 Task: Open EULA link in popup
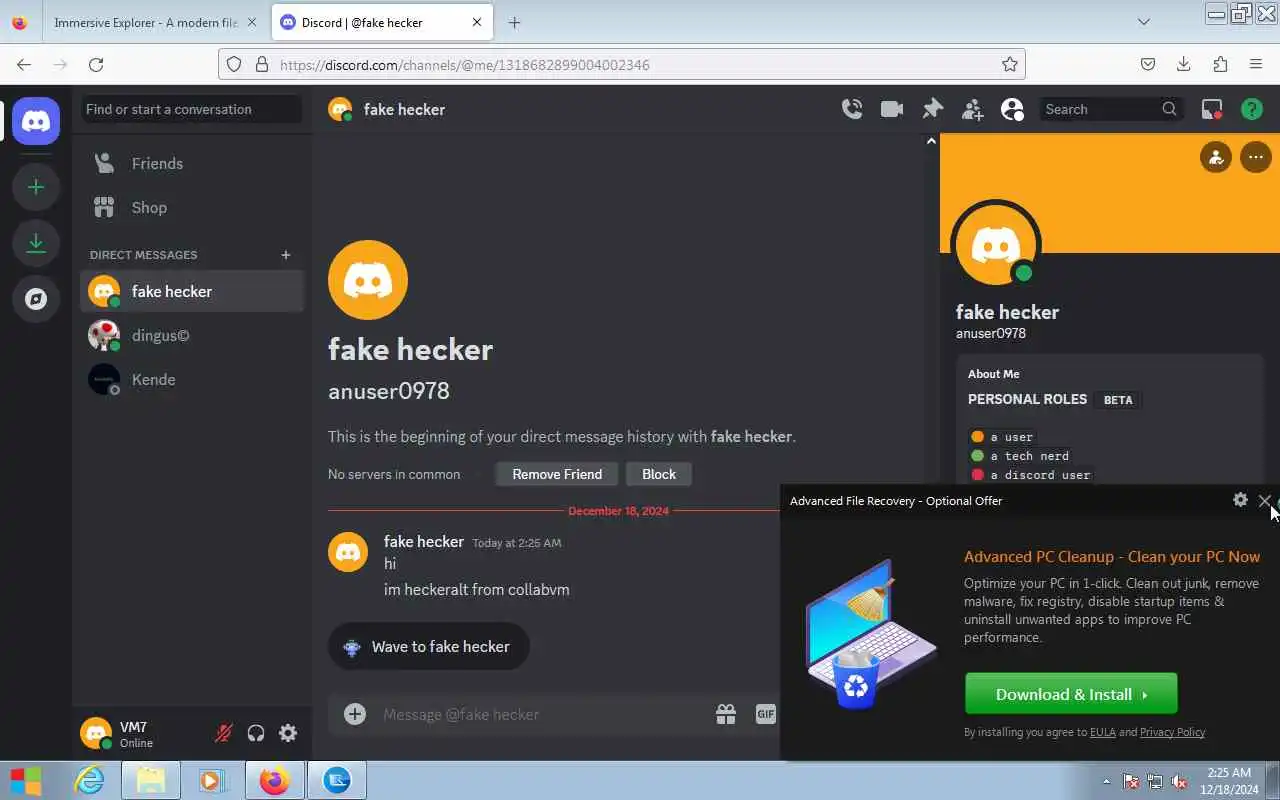1103,732
